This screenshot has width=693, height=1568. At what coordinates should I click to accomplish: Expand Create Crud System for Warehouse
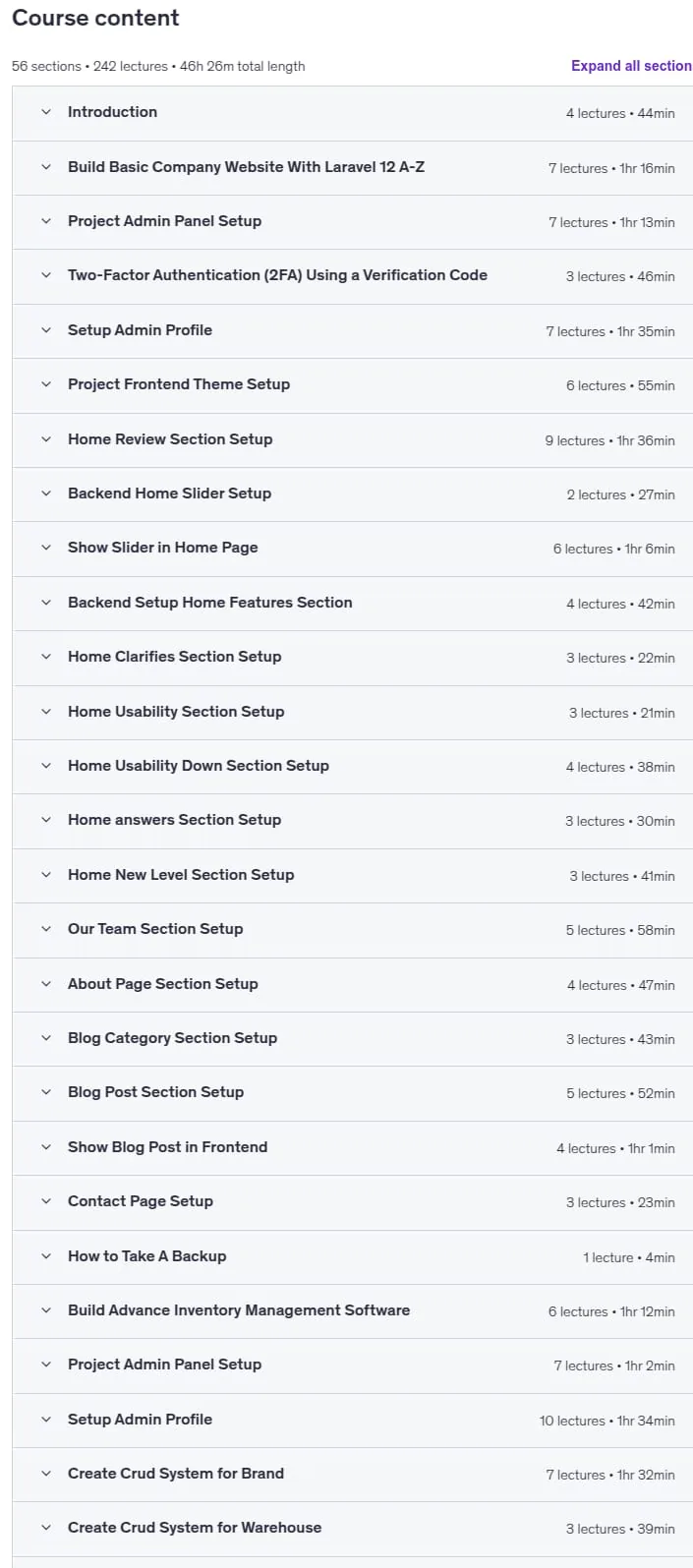[352, 1528]
